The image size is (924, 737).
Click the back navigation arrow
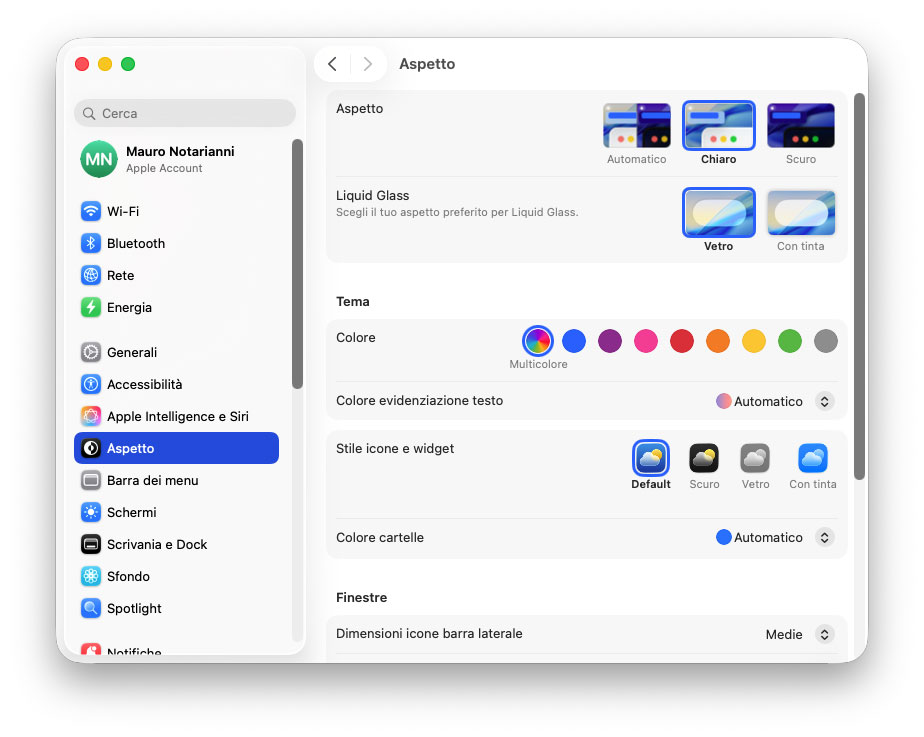click(332, 64)
